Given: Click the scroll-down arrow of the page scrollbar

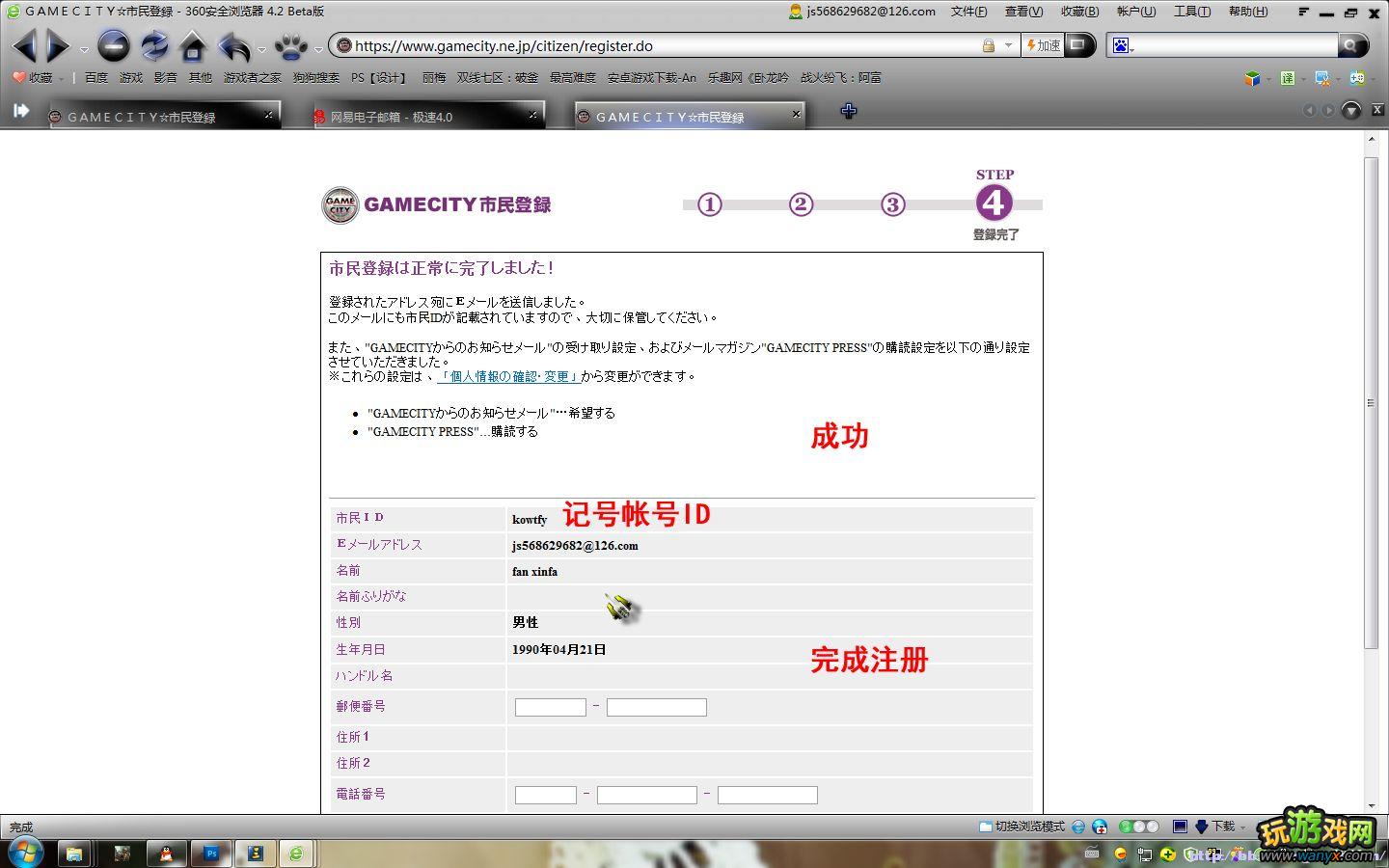Looking at the screenshot, I should click(x=1371, y=805).
